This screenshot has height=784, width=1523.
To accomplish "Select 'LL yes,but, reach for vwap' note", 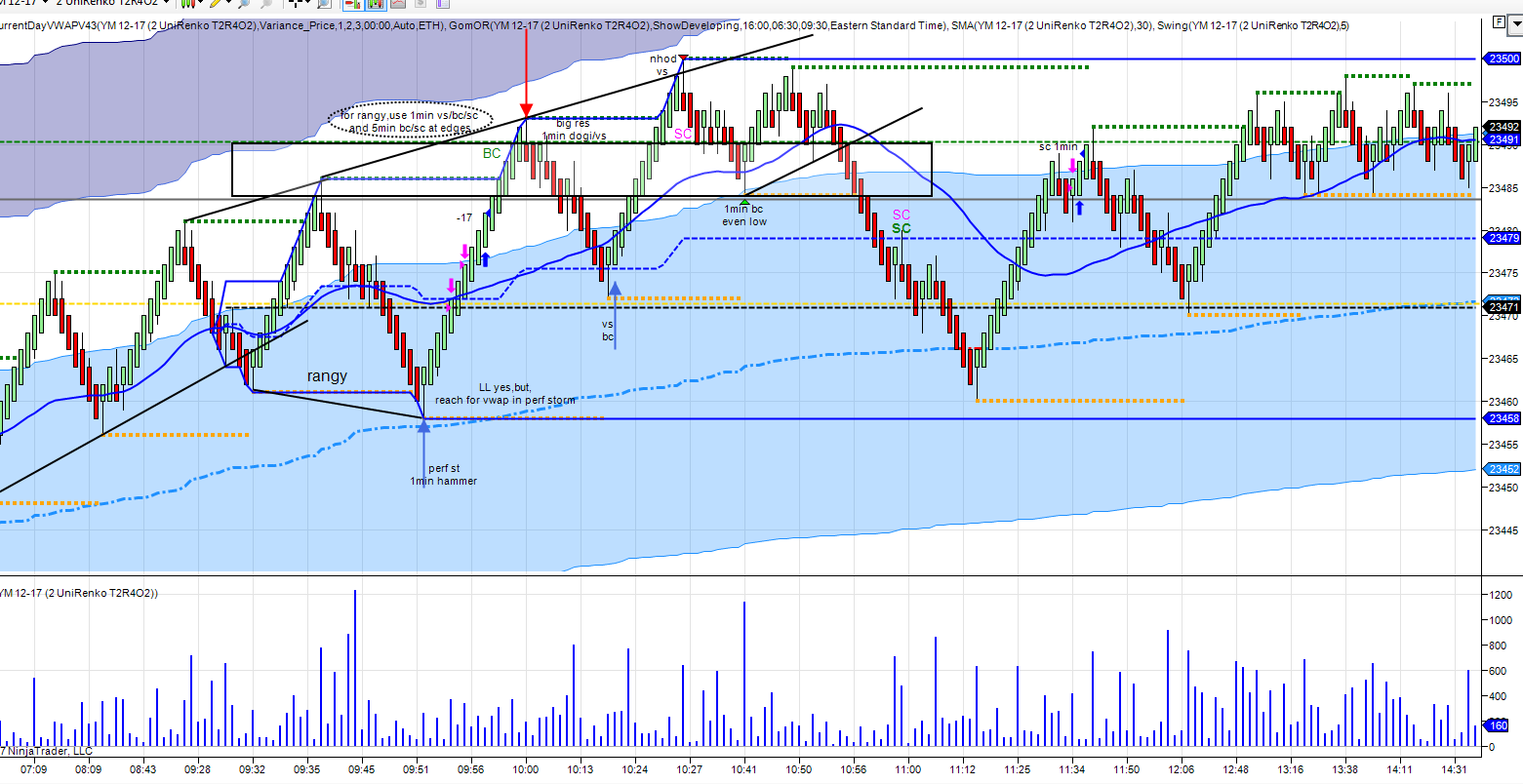I will pyautogui.click(x=505, y=394).
